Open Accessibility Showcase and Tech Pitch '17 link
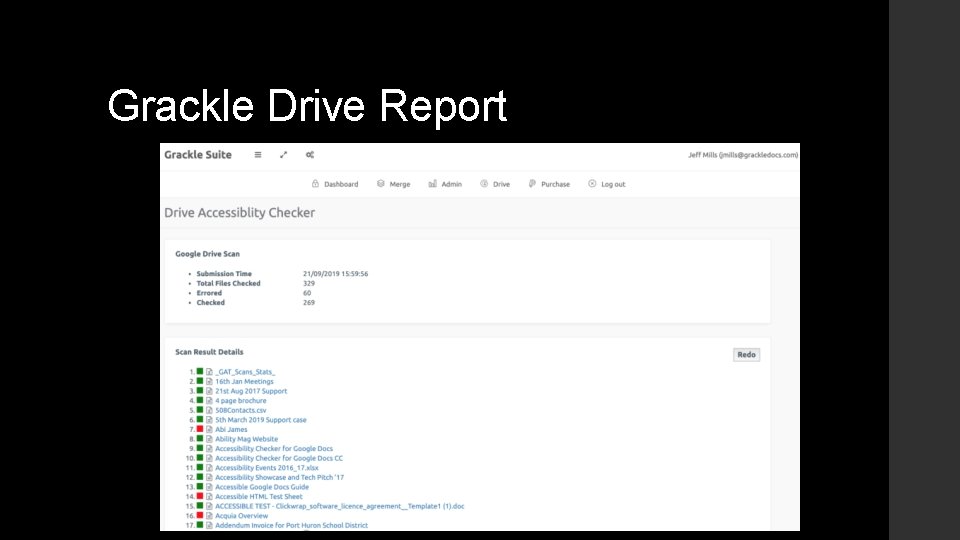This screenshot has width=960, height=540. 279,478
